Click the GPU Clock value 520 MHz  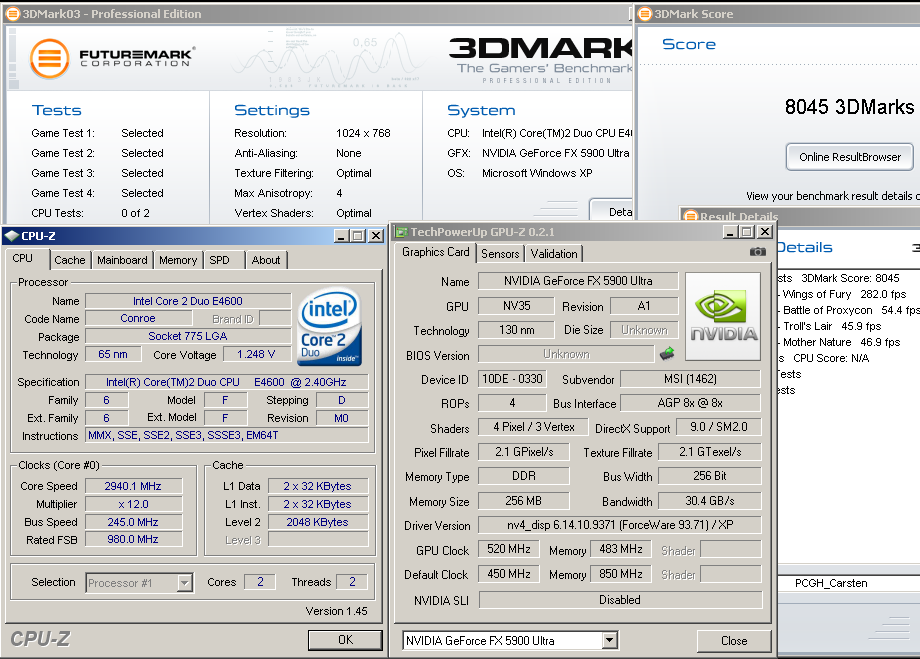click(509, 549)
